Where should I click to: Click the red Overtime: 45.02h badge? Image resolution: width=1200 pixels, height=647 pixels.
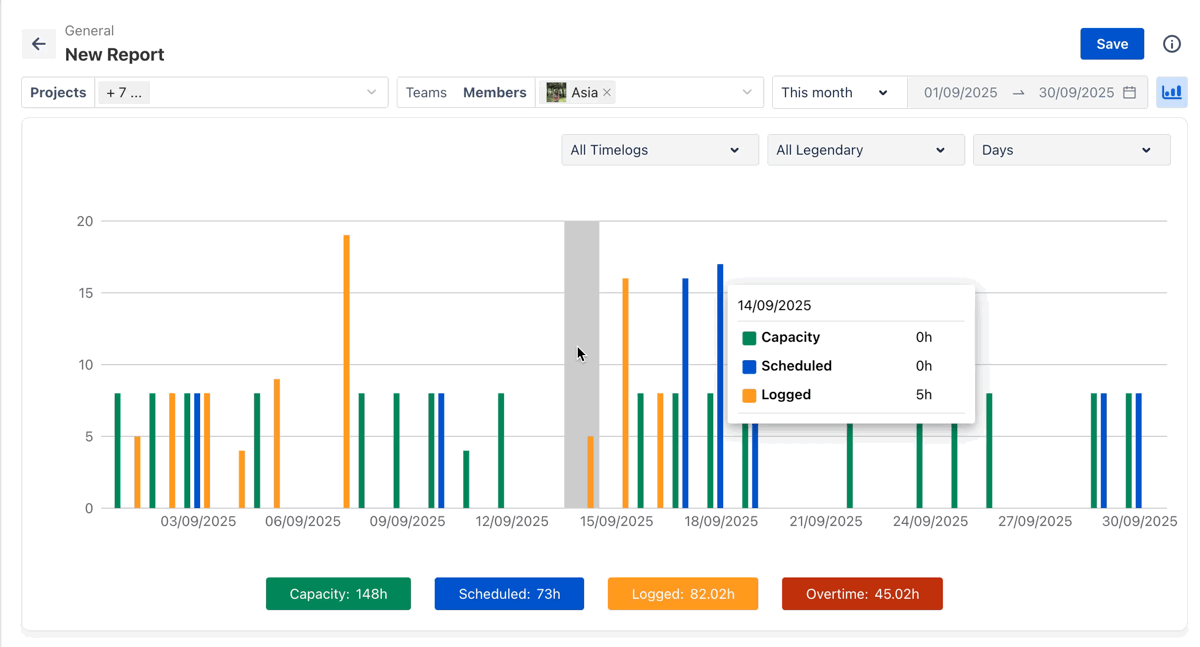tap(861, 594)
